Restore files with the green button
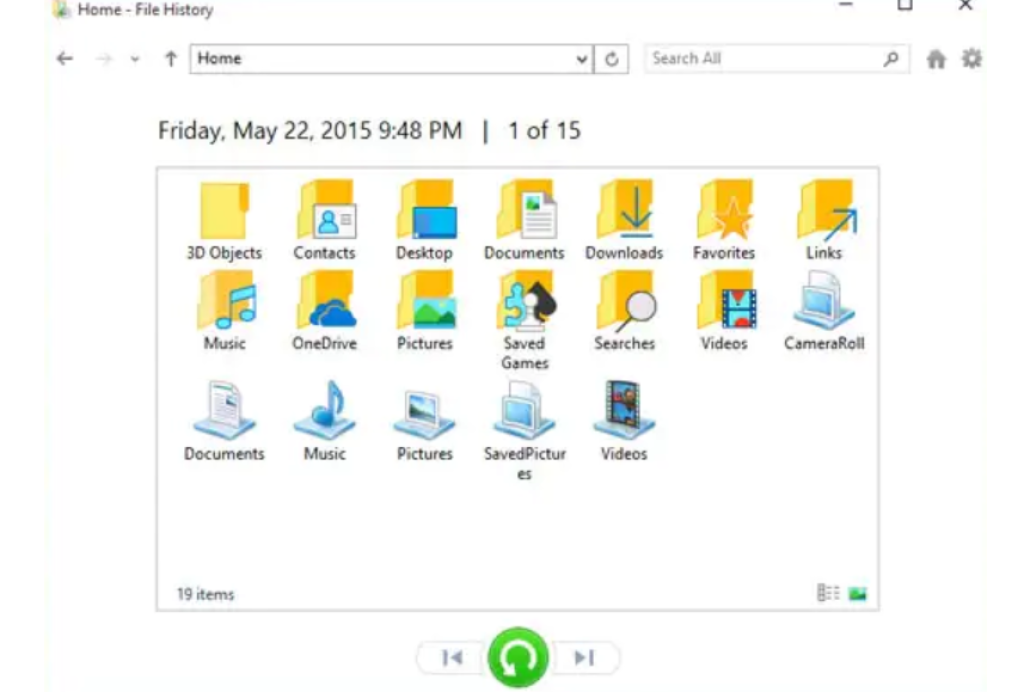This screenshot has height=692, width=1024. (518, 657)
